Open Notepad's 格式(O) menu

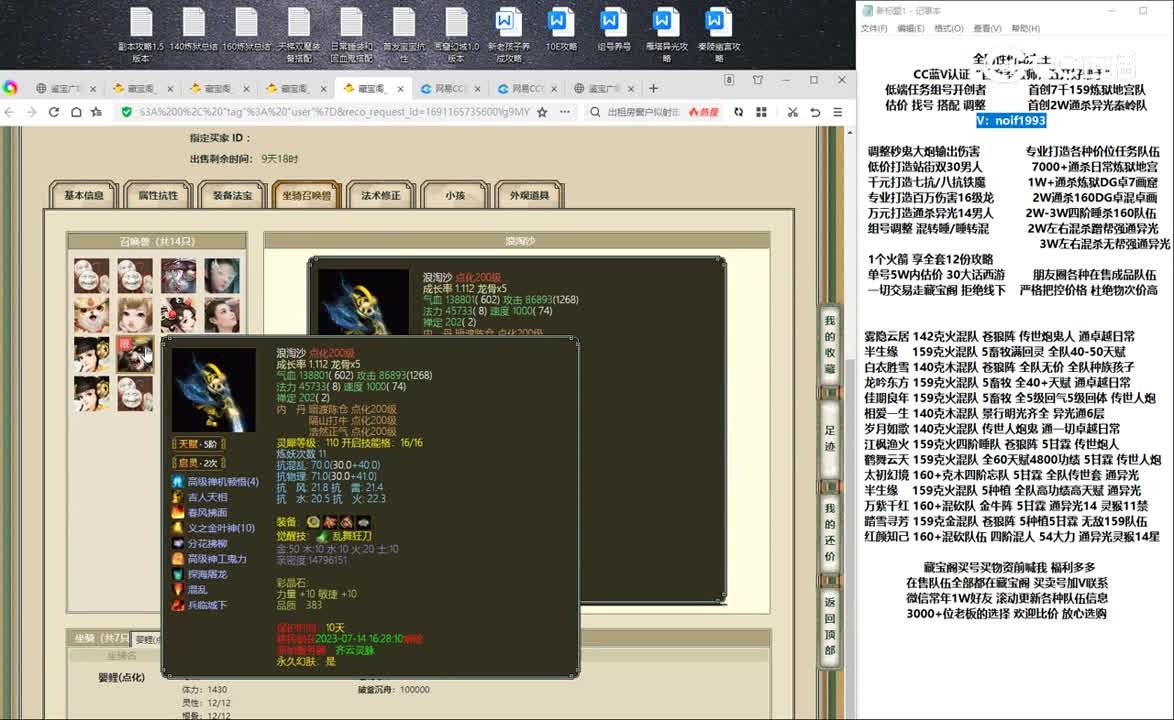tap(949, 28)
